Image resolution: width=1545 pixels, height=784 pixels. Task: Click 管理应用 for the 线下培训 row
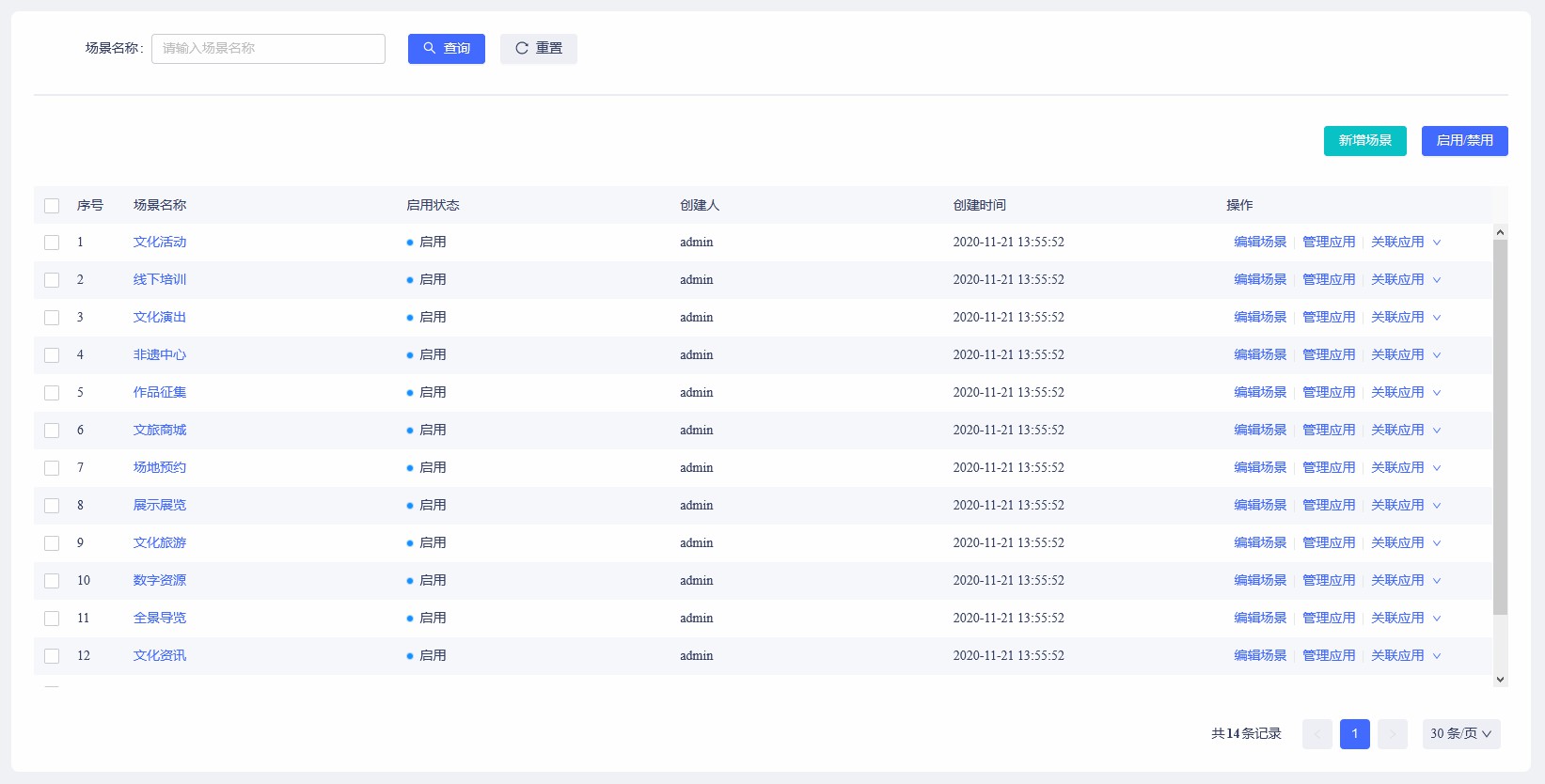(x=1329, y=279)
